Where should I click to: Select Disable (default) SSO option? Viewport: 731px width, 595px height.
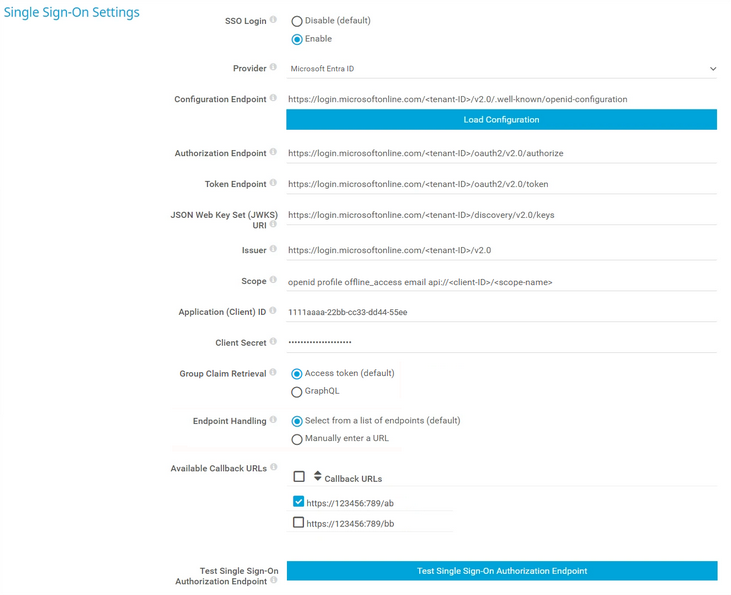tap(297, 21)
